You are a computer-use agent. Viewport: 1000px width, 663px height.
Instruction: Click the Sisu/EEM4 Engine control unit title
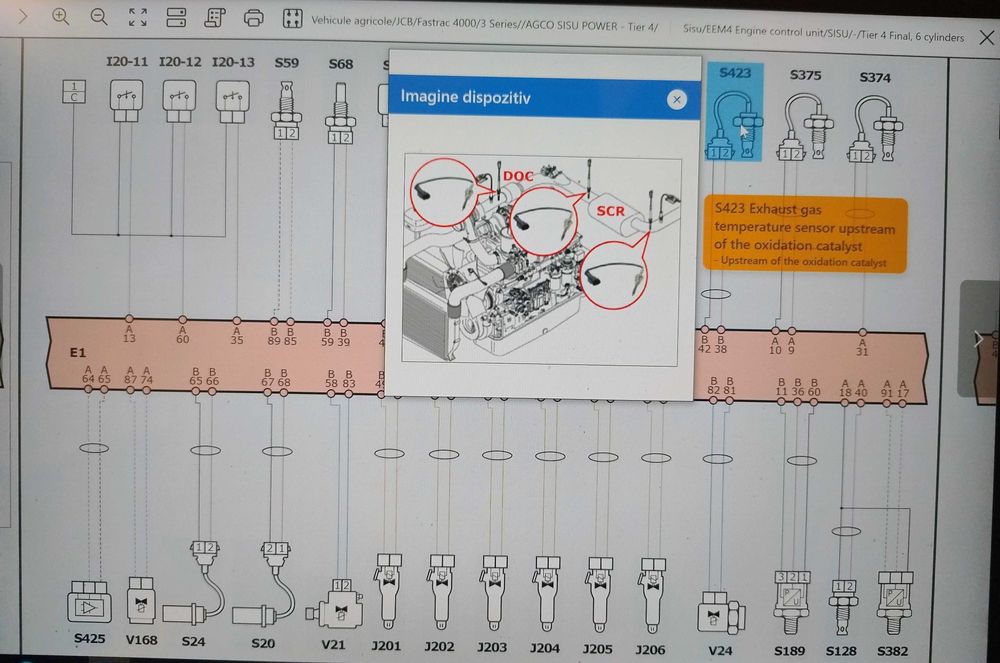click(823, 33)
